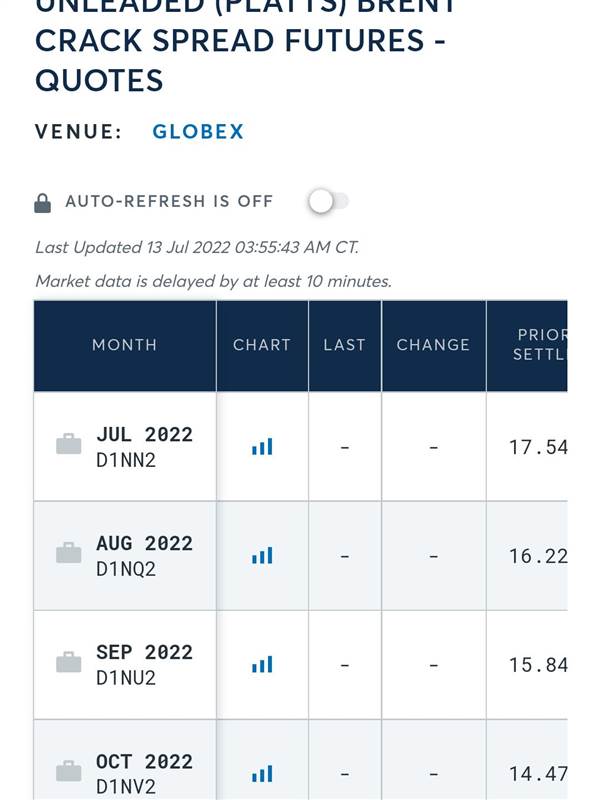The image size is (600, 800).
Task: Click the lock icon next to auto-refresh
Action: (42, 203)
